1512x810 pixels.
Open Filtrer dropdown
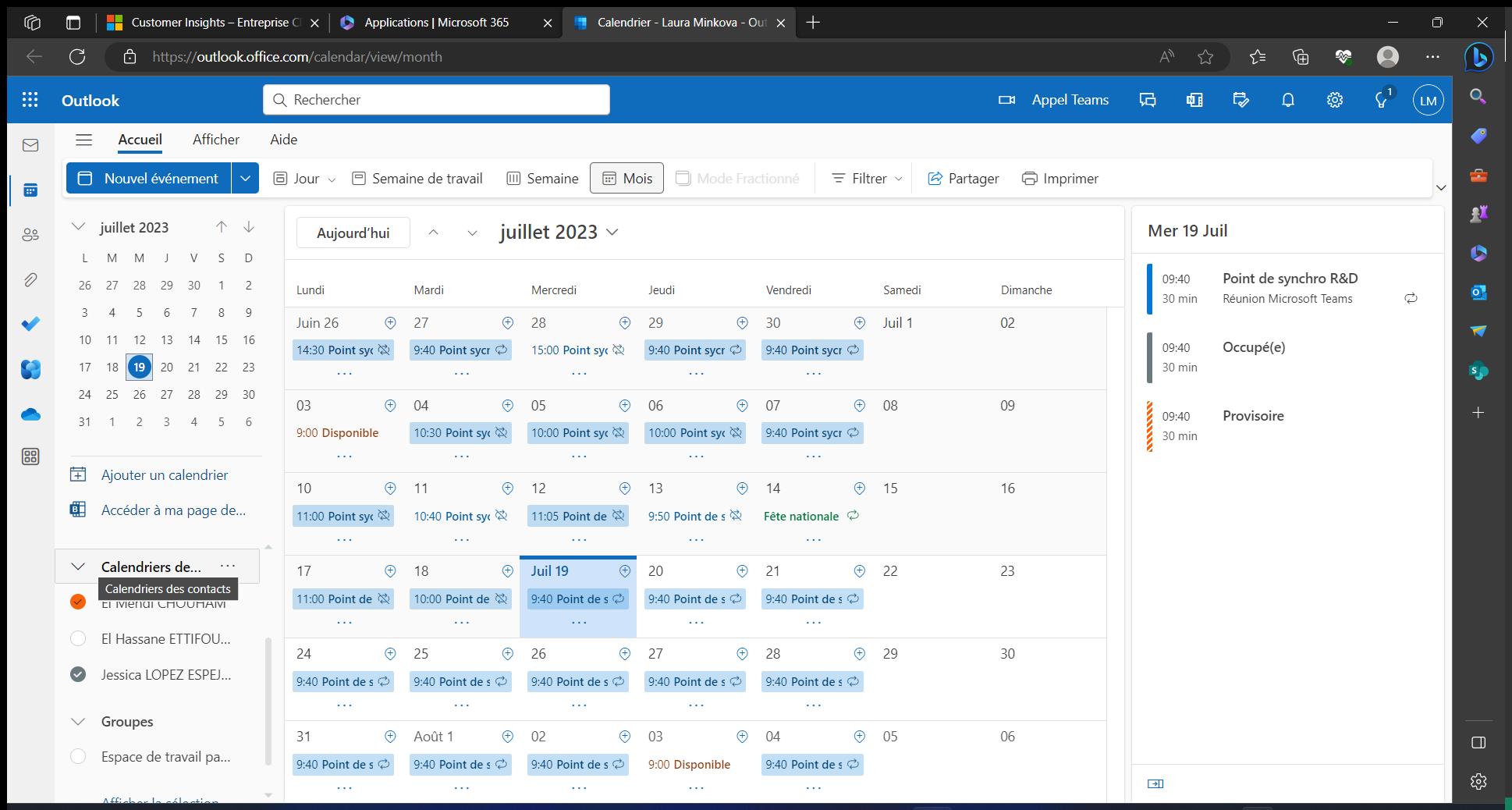[x=868, y=179]
